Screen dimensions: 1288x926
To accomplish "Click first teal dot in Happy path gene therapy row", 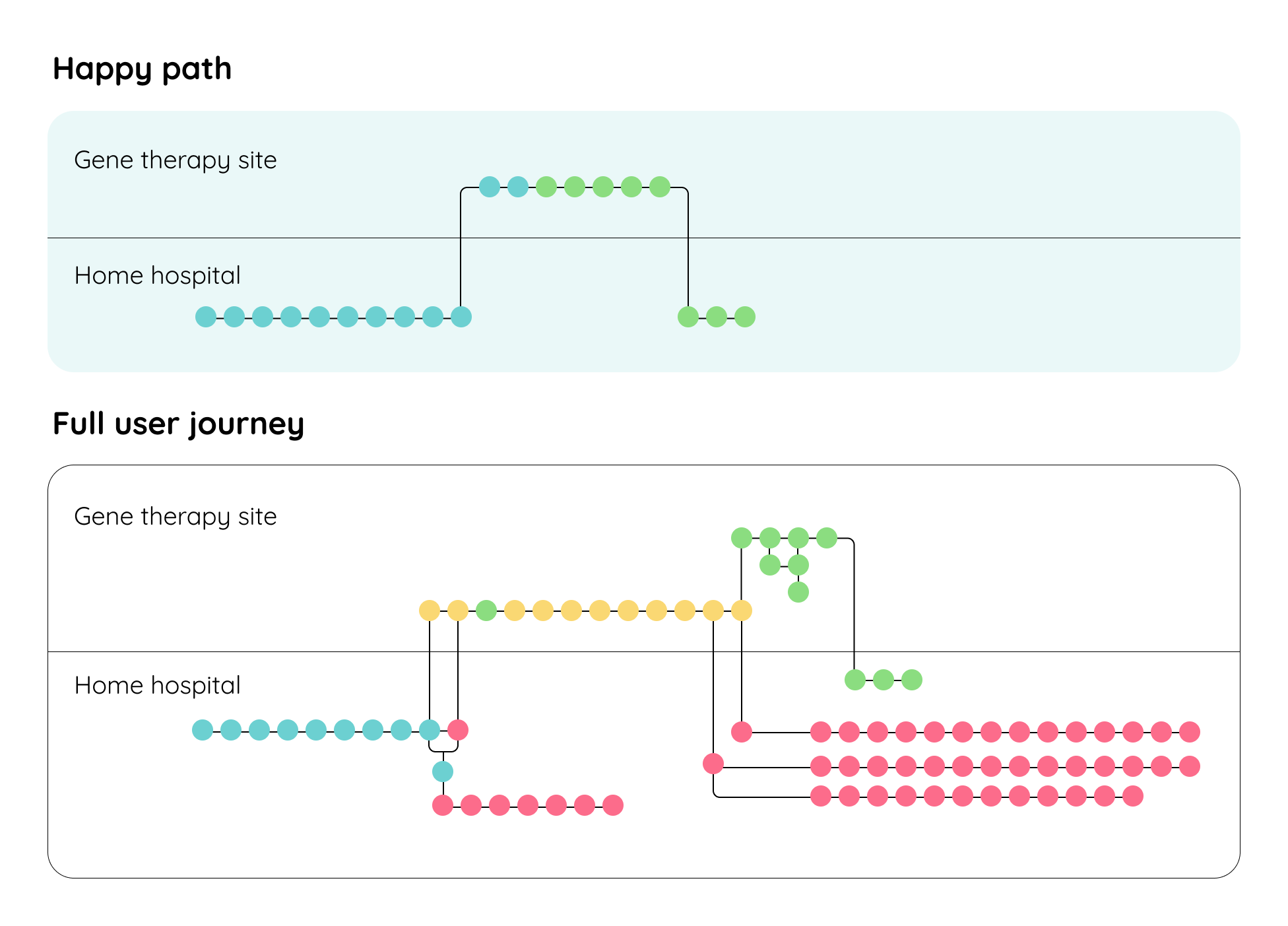I will coord(490,187).
